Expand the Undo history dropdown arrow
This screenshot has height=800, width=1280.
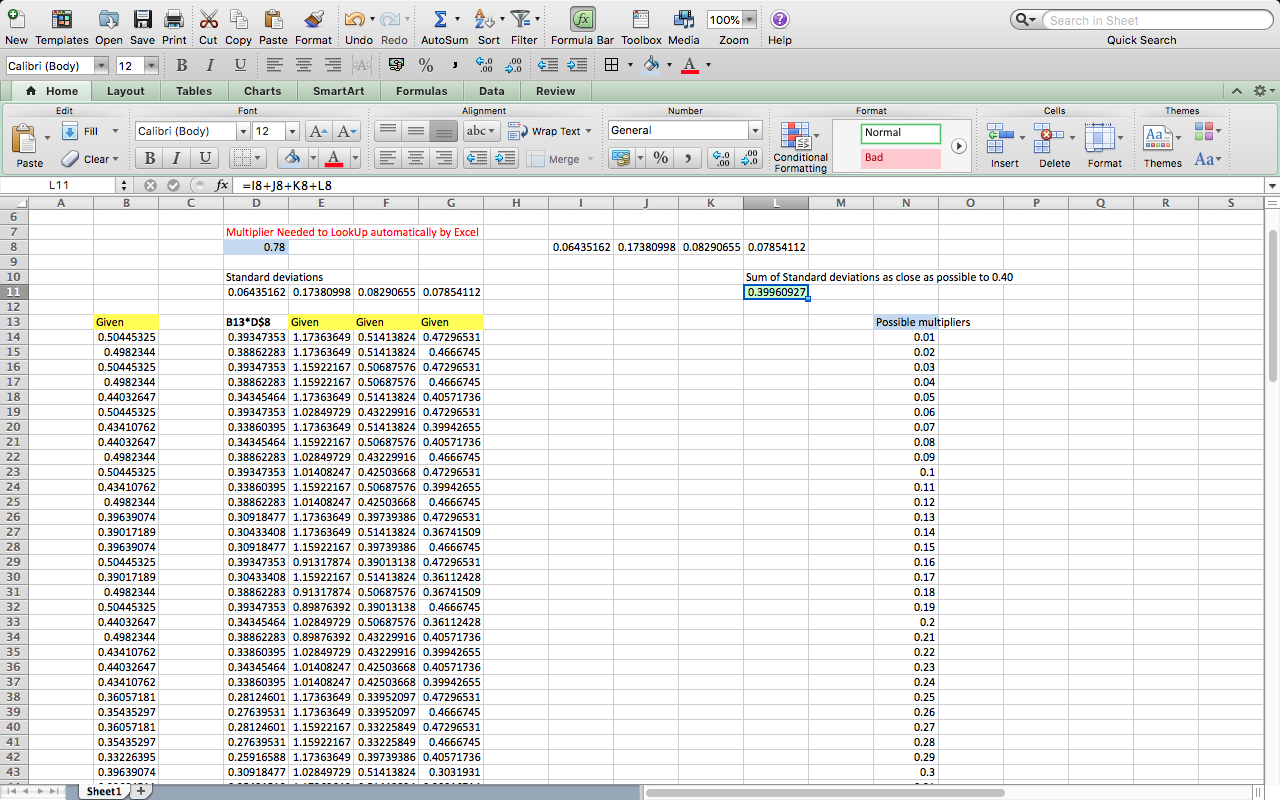[x=372, y=20]
